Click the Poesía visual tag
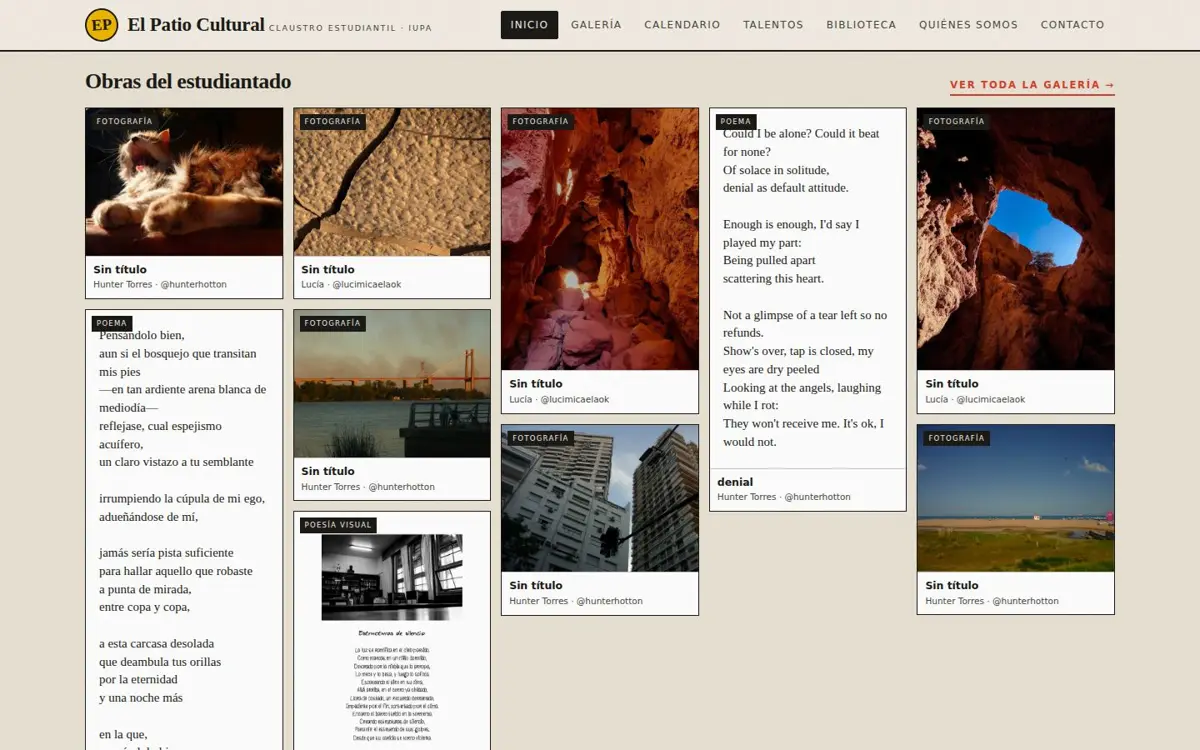Screen dimensions: 1200x750 pos(338,525)
